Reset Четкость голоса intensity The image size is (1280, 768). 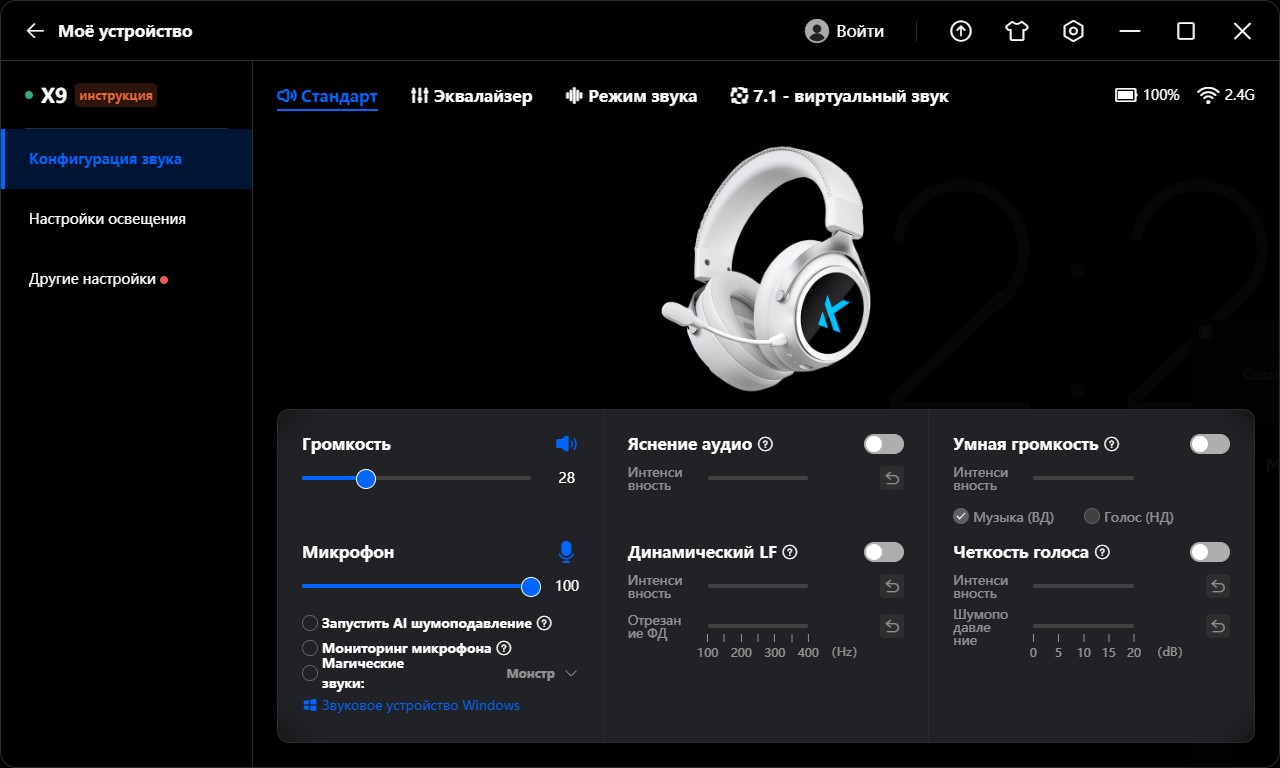(1218, 587)
